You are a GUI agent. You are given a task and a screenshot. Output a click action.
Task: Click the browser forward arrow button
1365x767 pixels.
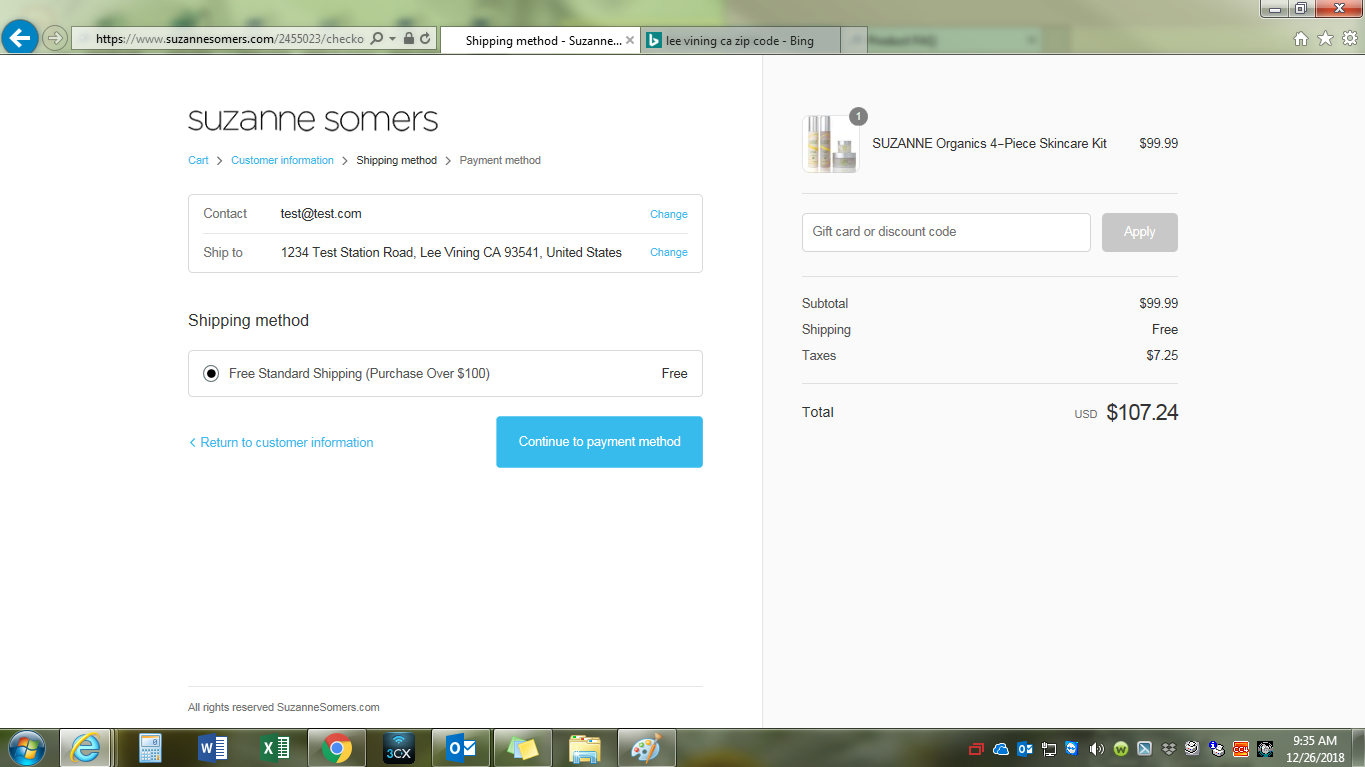(x=55, y=39)
